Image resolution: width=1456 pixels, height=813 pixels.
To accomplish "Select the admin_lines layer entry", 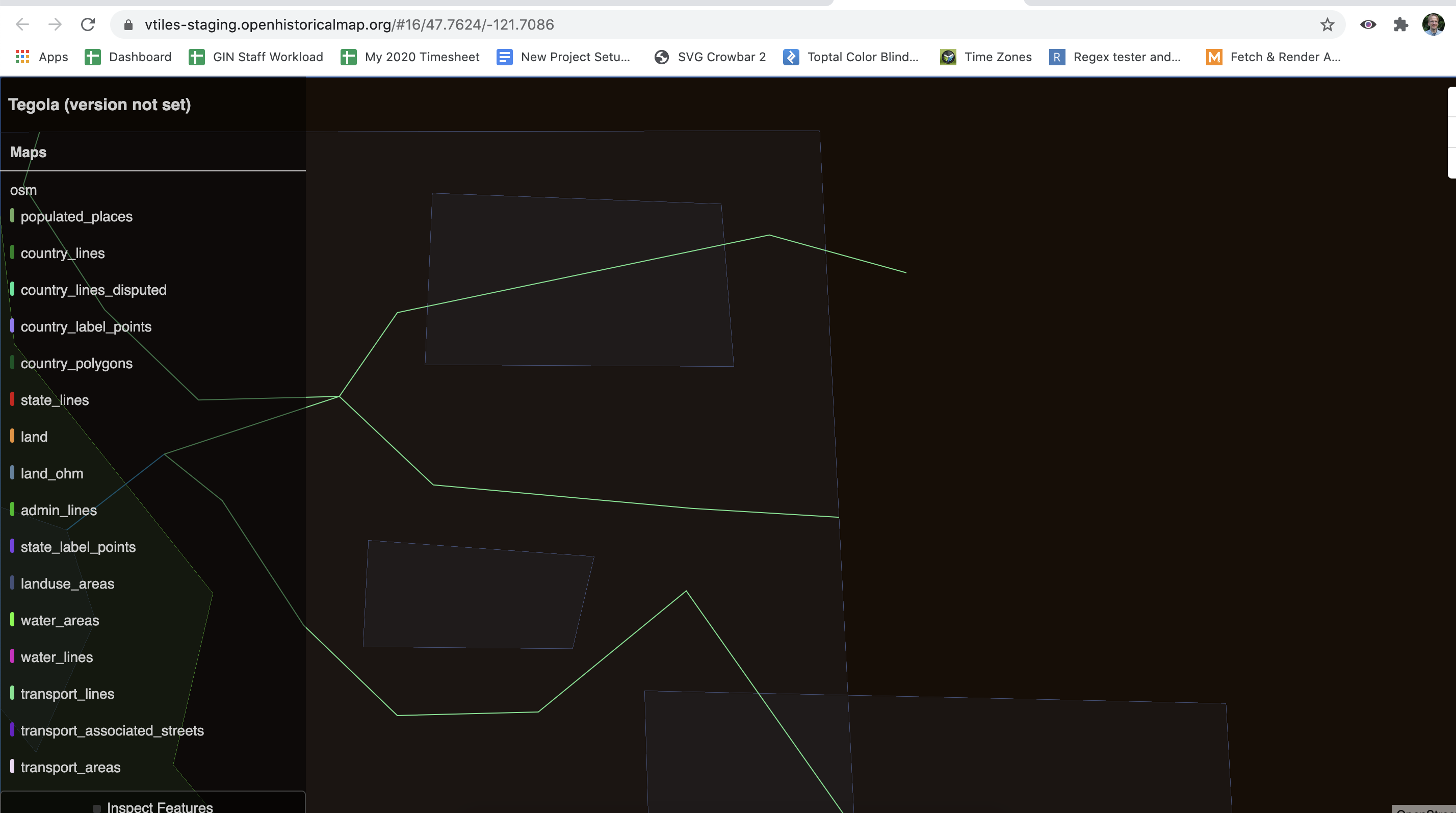I will pyautogui.click(x=54, y=511).
